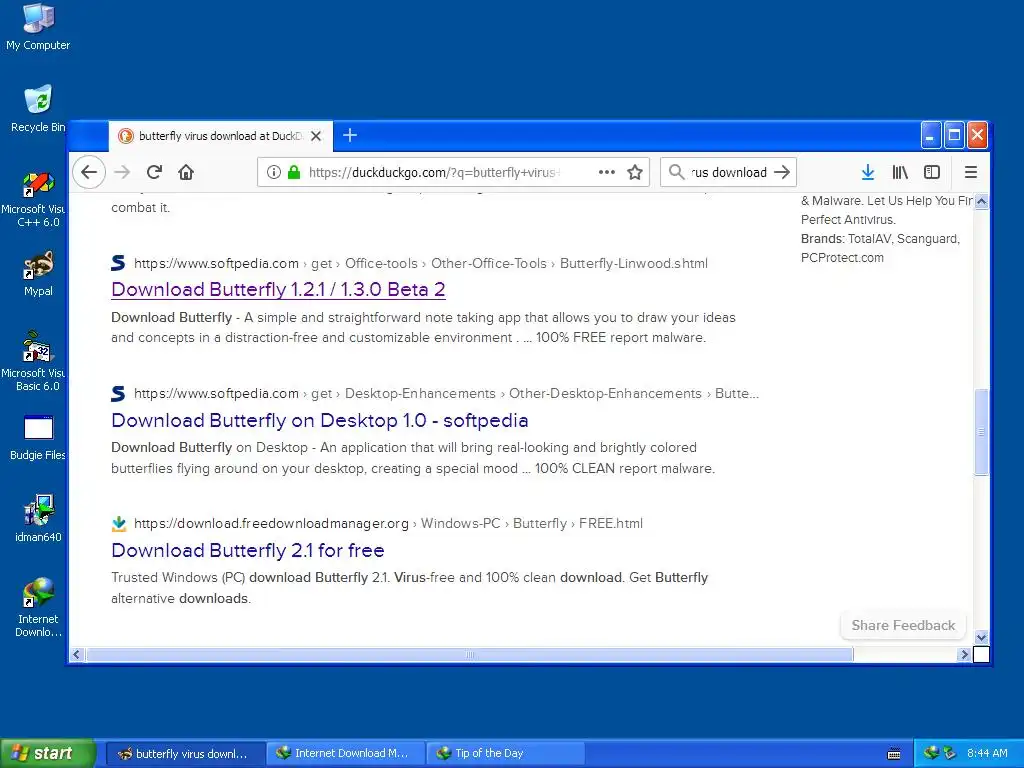Click the Share Feedback button
The image size is (1024, 768).
click(903, 626)
